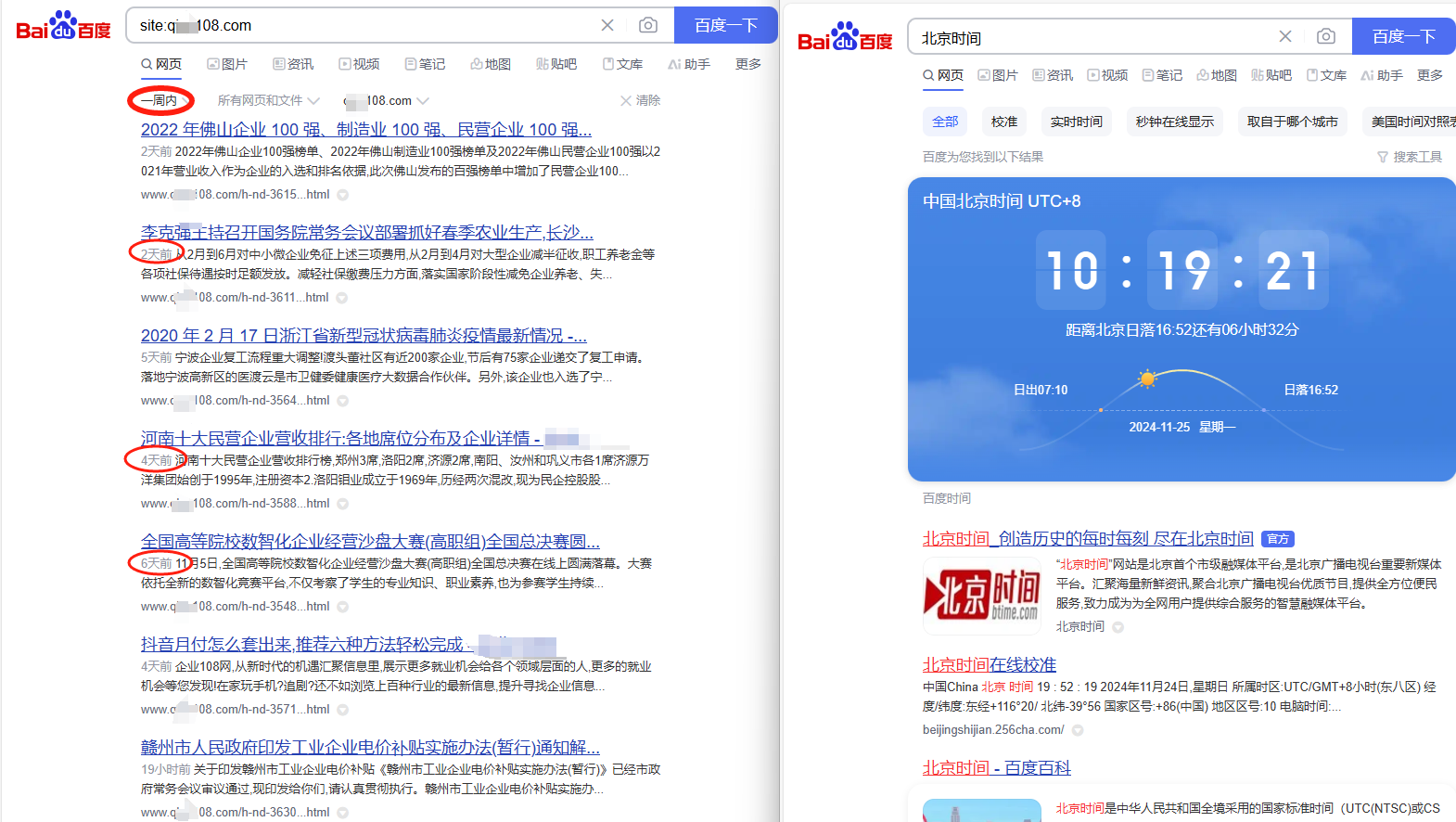The width and height of the screenshot is (1456, 822).
Task: Click 百度一下 button in left window
Action: pyautogui.click(x=726, y=25)
